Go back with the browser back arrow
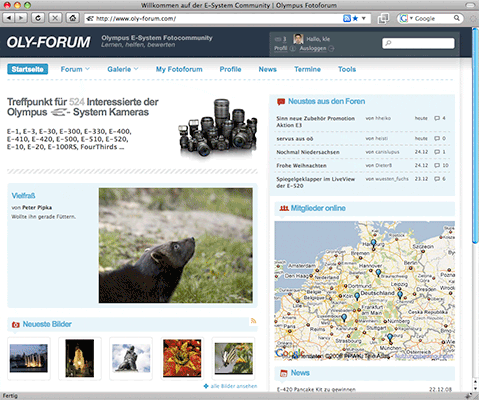 (x=8, y=18)
